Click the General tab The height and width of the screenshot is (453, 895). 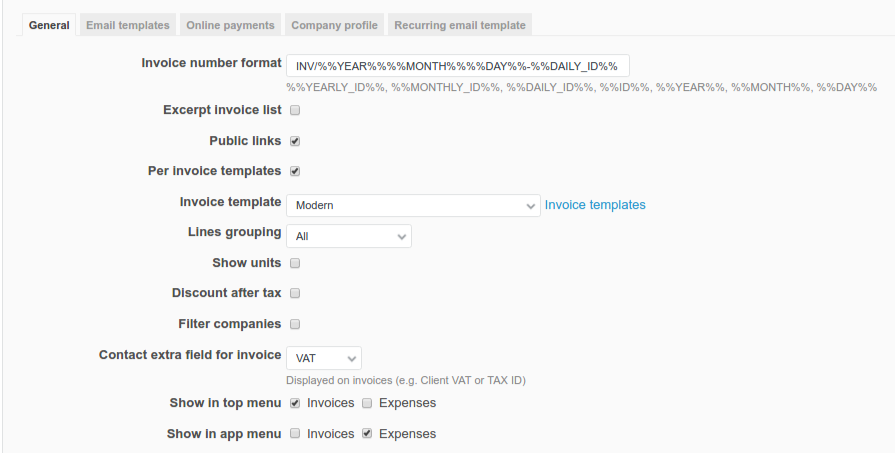tap(49, 25)
